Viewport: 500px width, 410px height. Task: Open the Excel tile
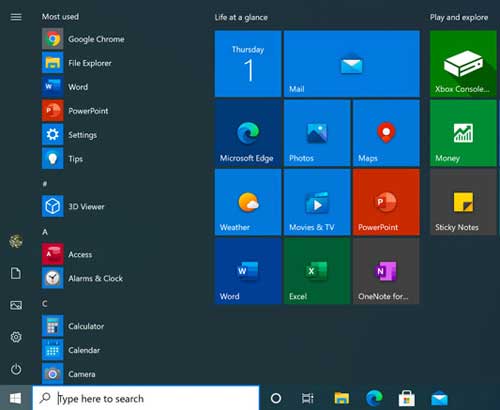coord(317,271)
